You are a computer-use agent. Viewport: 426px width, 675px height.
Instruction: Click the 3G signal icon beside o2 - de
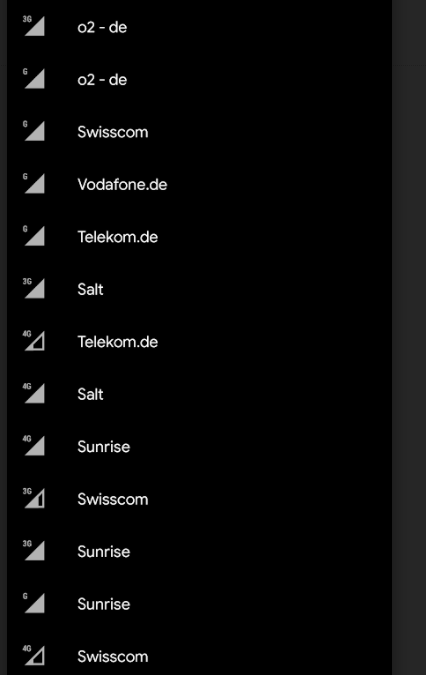[34, 26]
